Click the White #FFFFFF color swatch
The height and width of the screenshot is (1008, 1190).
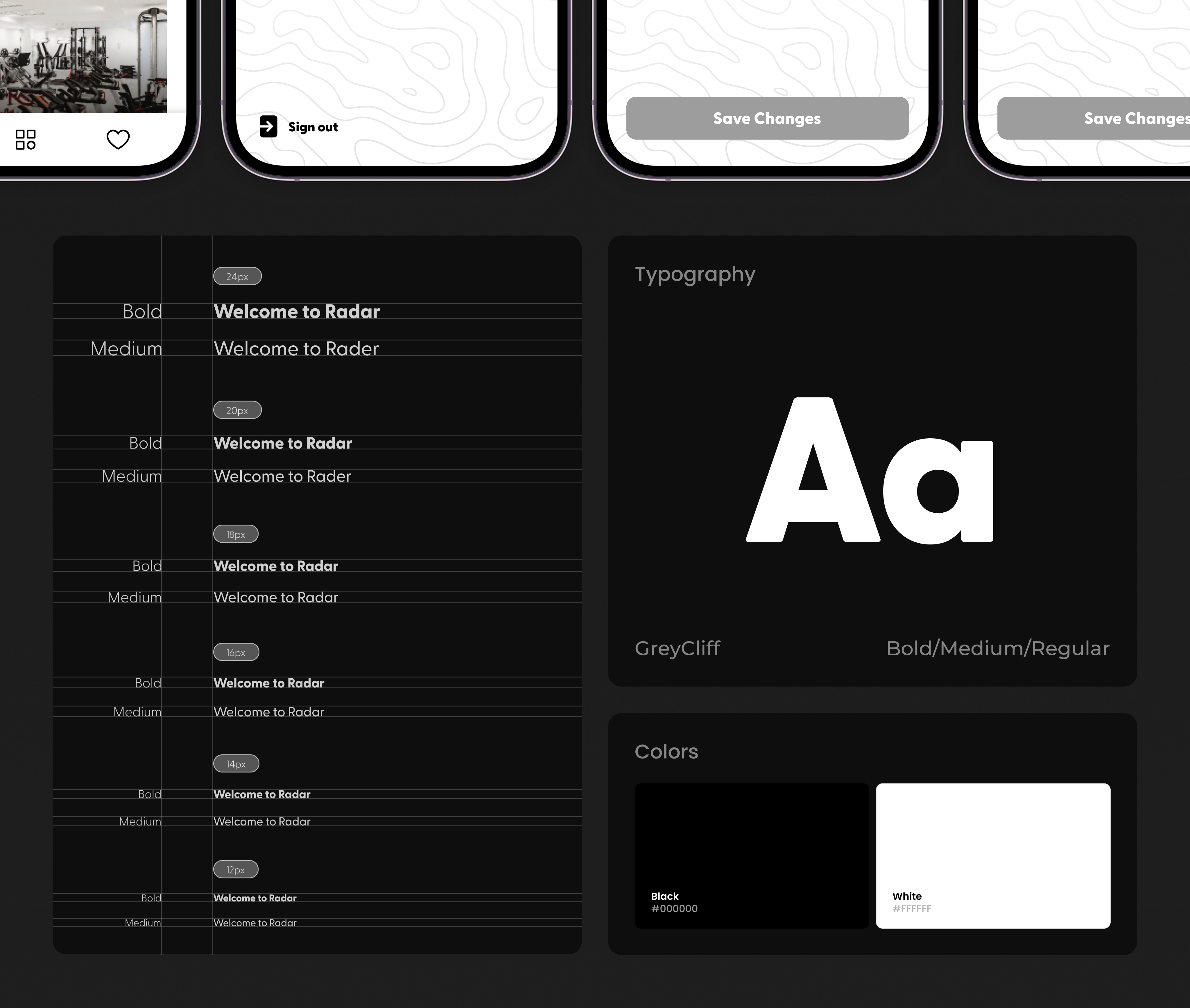click(992, 855)
